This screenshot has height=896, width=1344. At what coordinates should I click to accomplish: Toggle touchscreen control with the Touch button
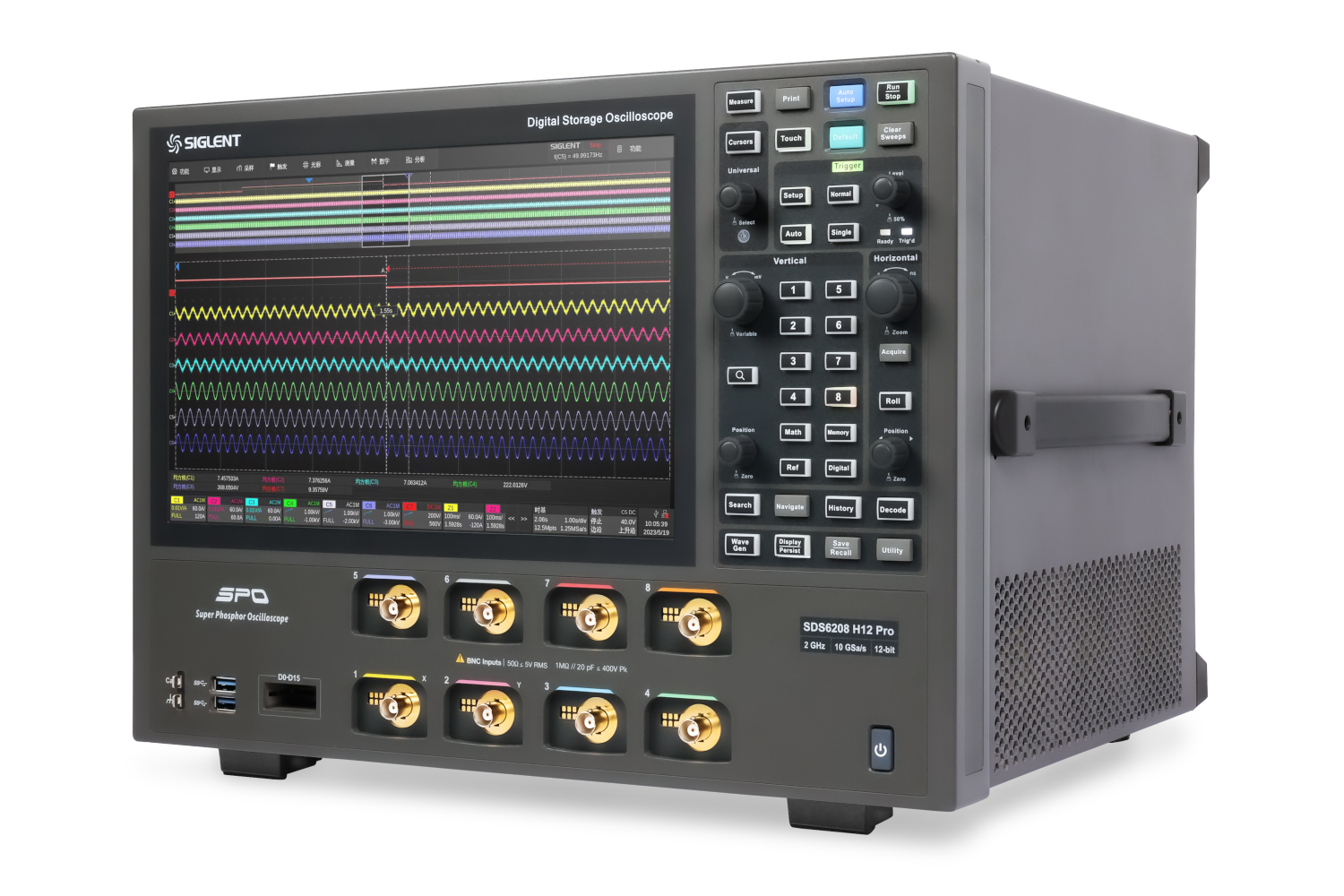coord(792,139)
